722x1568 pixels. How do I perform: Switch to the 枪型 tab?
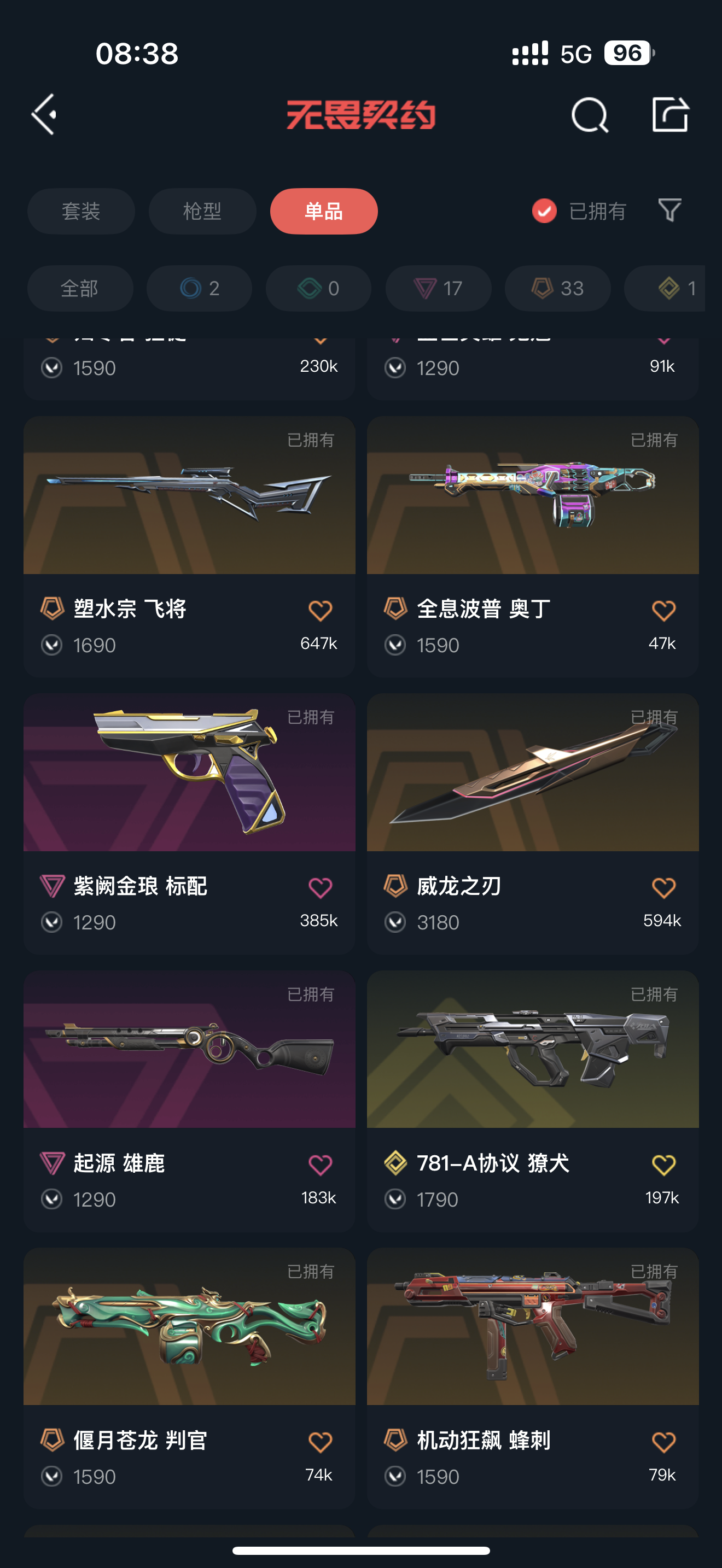coord(202,211)
